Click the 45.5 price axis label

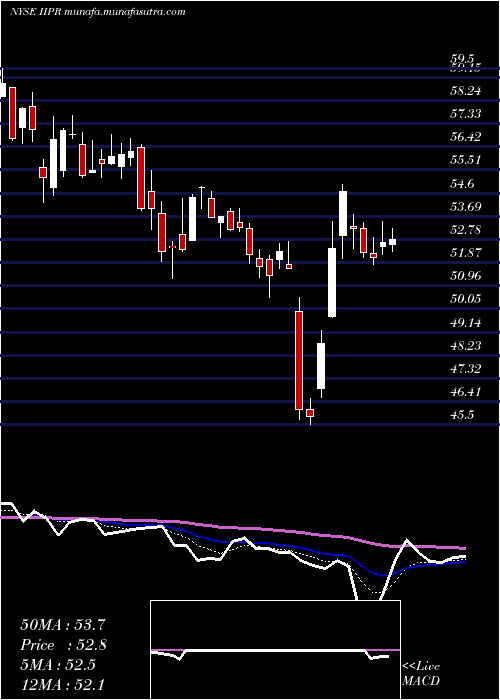[x=462, y=415]
